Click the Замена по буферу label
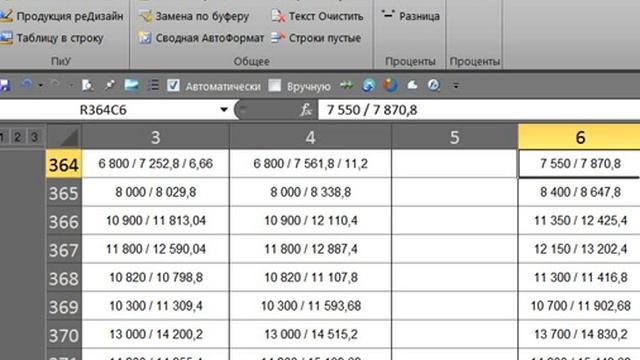Viewport: 640px width, 360px height. click(202, 16)
